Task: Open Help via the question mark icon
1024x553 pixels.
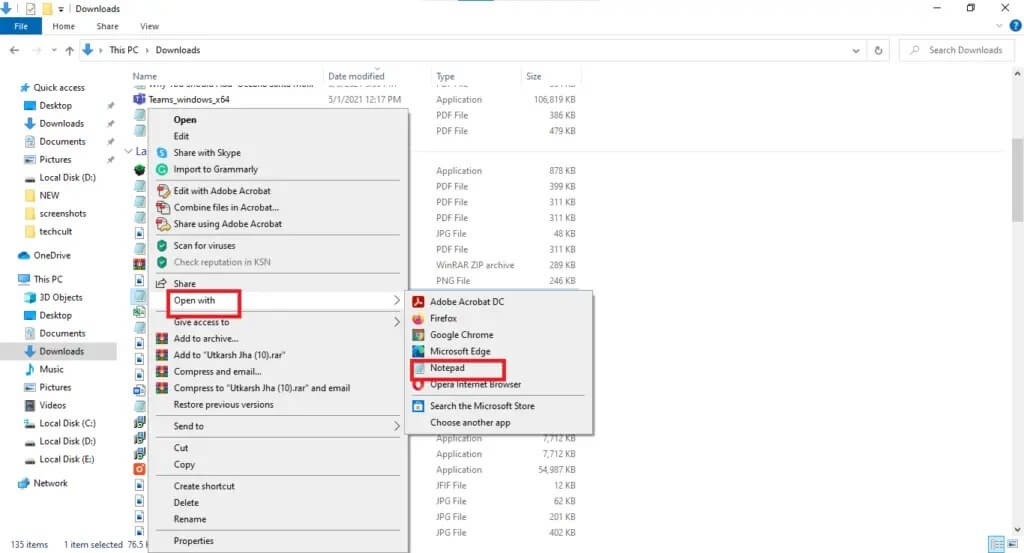Action: 1016,26
